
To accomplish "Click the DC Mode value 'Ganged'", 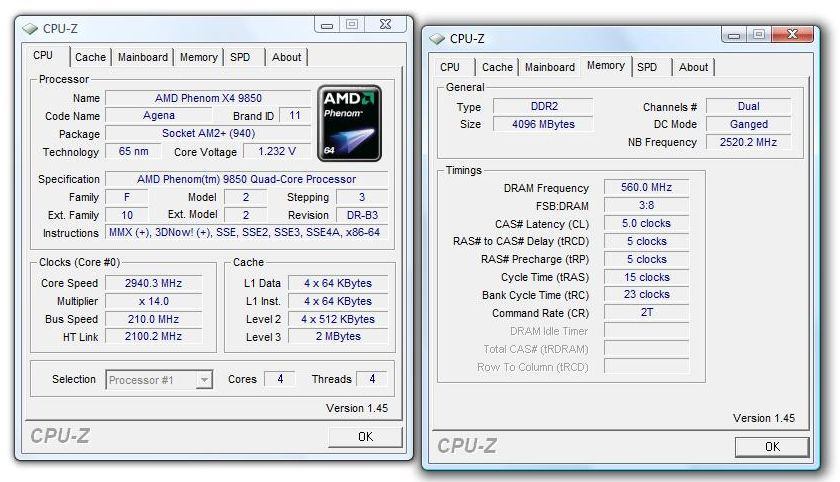I will (748, 124).
